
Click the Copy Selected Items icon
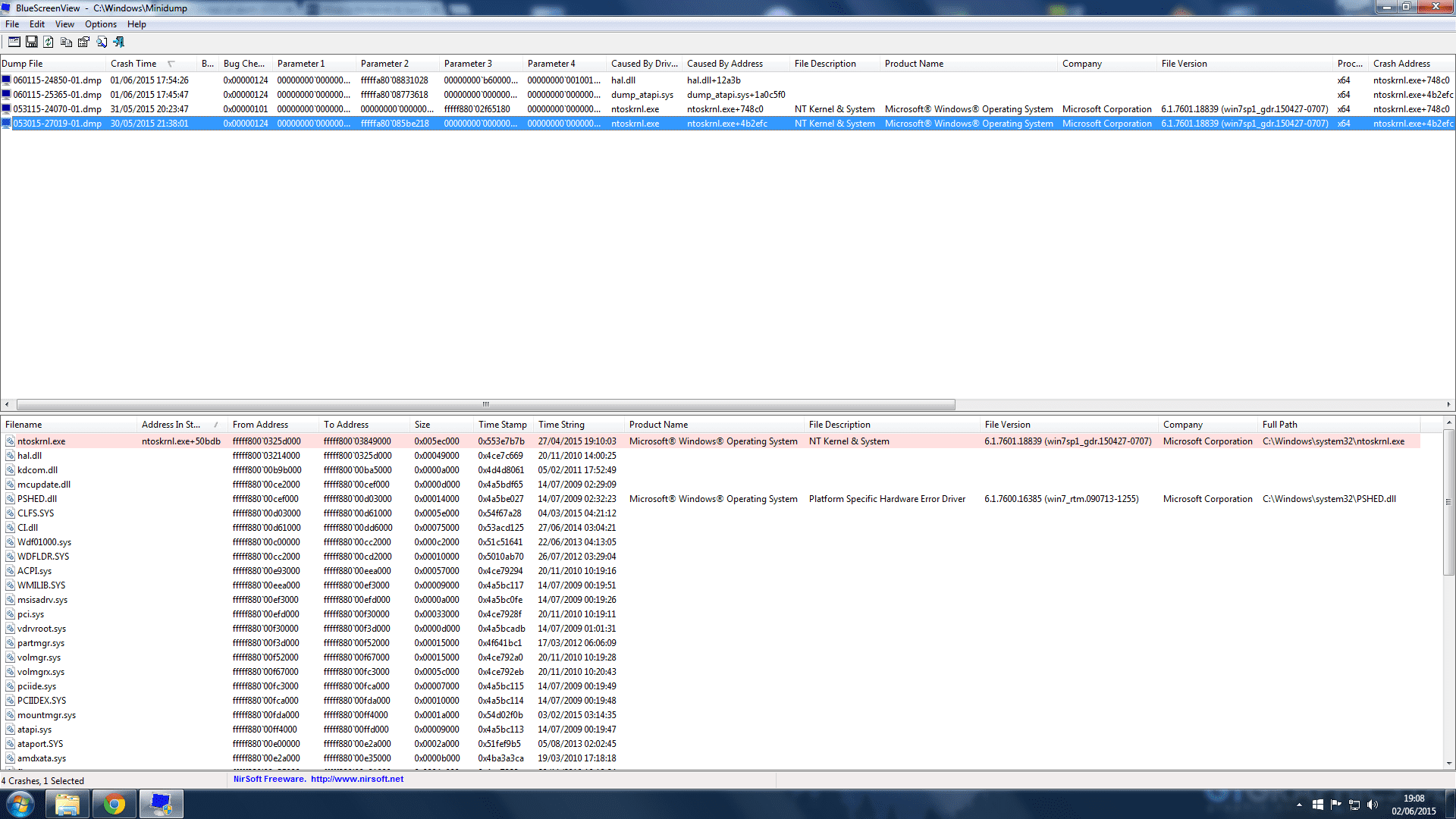tap(66, 42)
